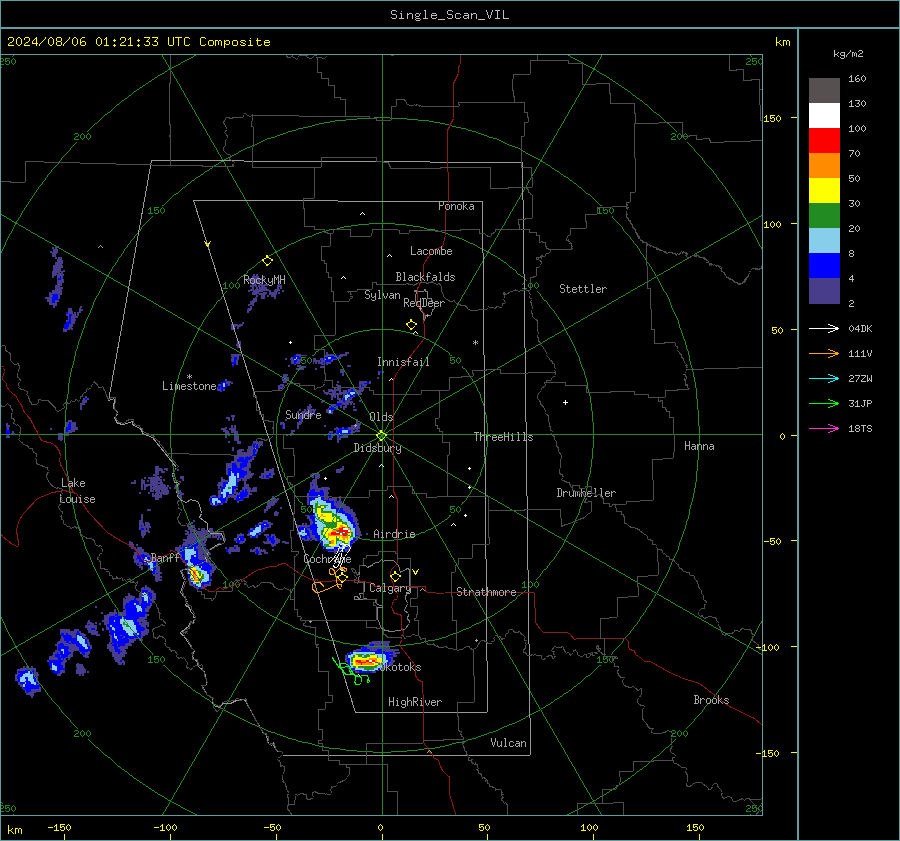The height and width of the screenshot is (841, 900).
Task: Click the RockyMH label
Action: pos(264,280)
